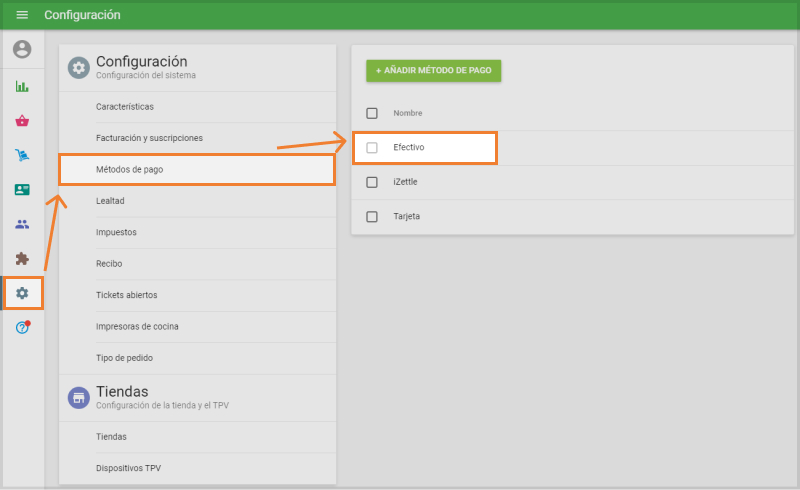Image resolution: width=800 pixels, height=490 pixels.
Task: Open the Impresoras de cocina section
Action: [x=137, y=326]
